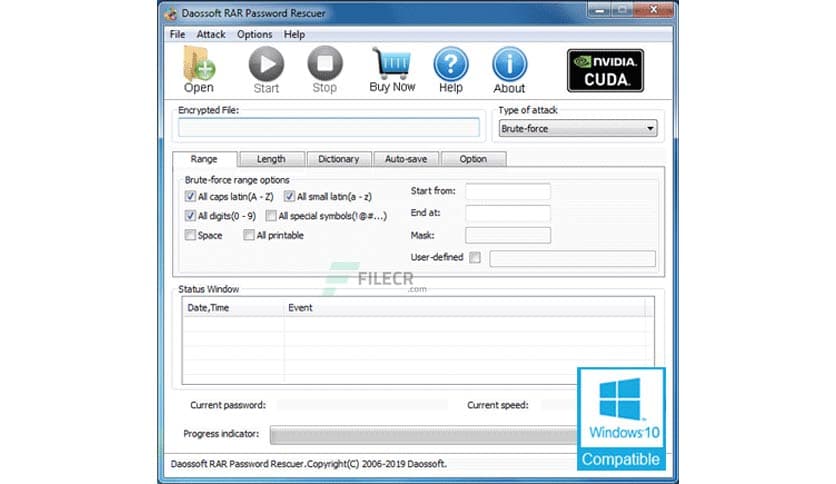Click the Encrypted File input field
This screenshot has height=484, width=836.
329,128
